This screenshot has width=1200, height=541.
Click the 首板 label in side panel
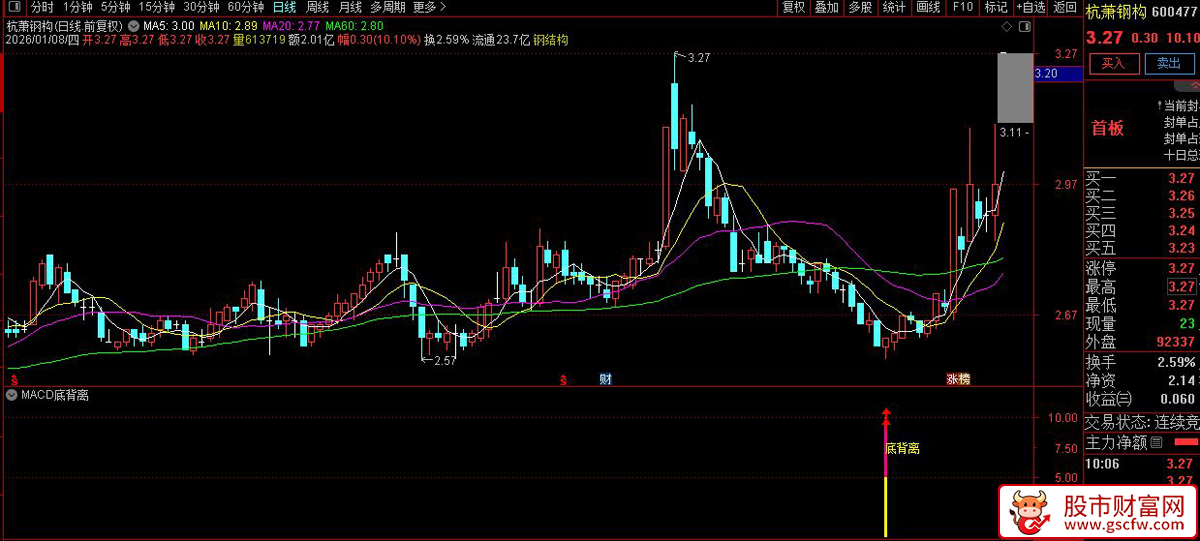coord(1108,128)
